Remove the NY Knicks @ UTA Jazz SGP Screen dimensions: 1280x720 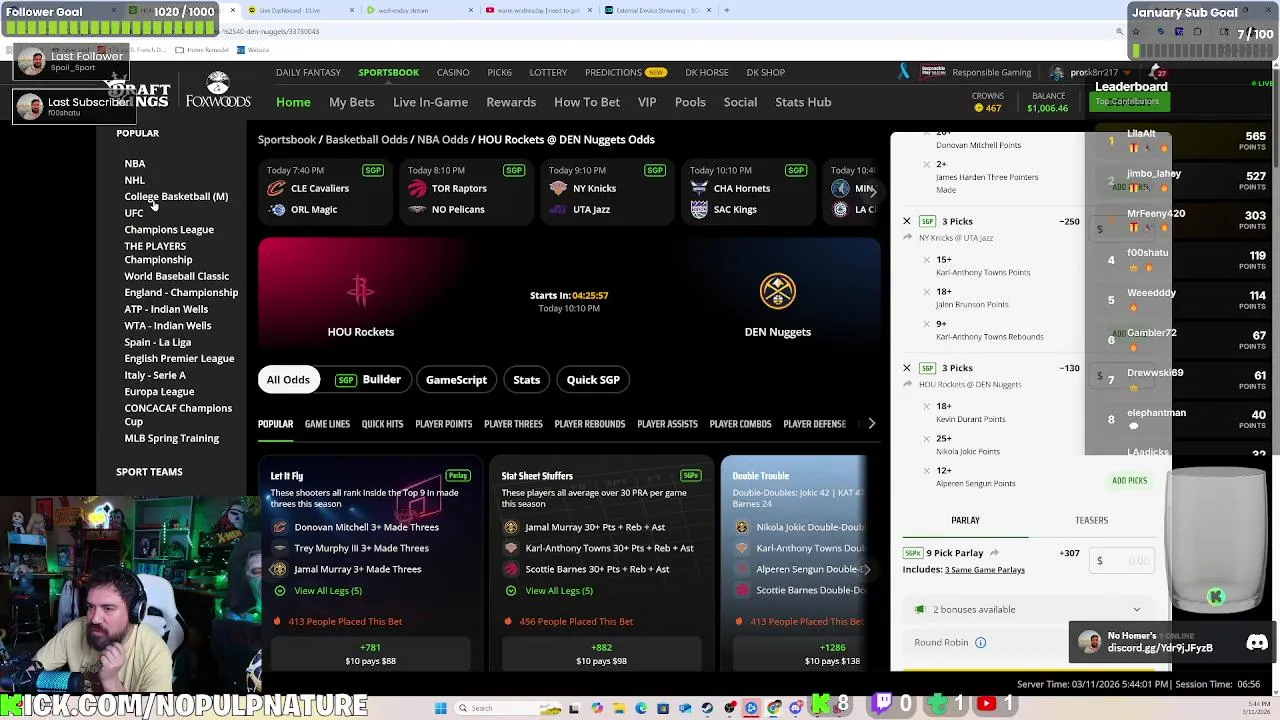907,221
